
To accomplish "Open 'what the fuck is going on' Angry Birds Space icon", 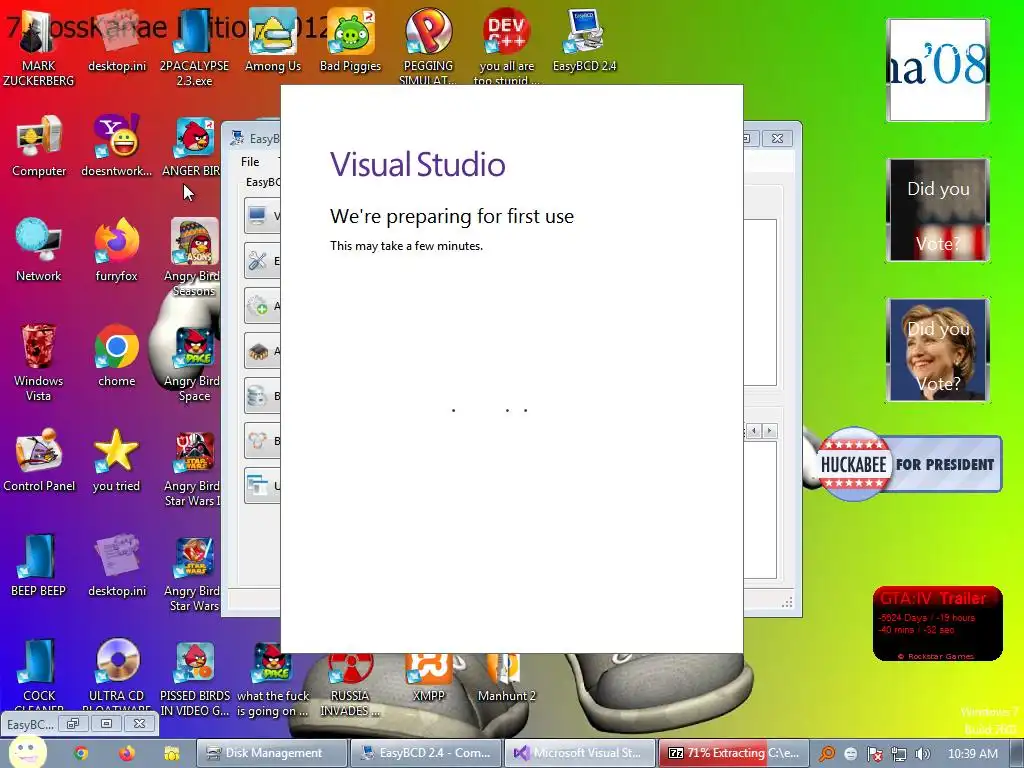I will pyautogui.click(x=272, y=677).
